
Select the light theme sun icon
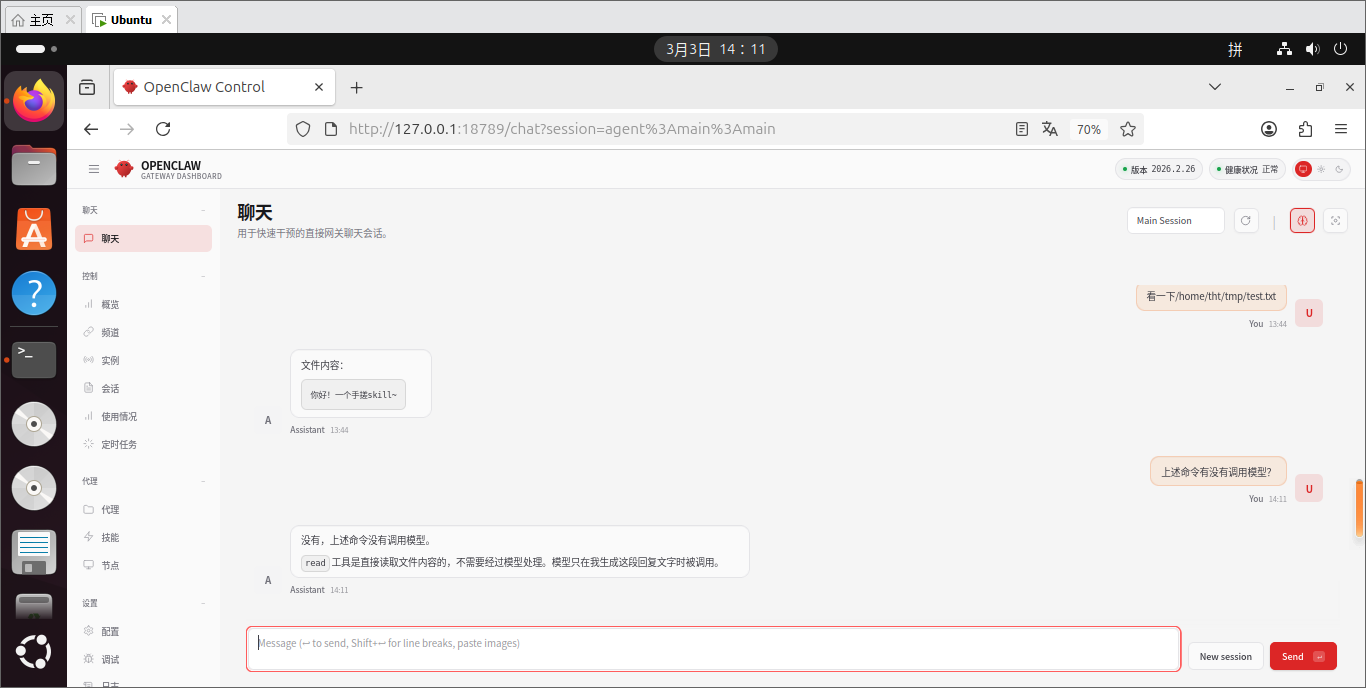click(1321, 169)
